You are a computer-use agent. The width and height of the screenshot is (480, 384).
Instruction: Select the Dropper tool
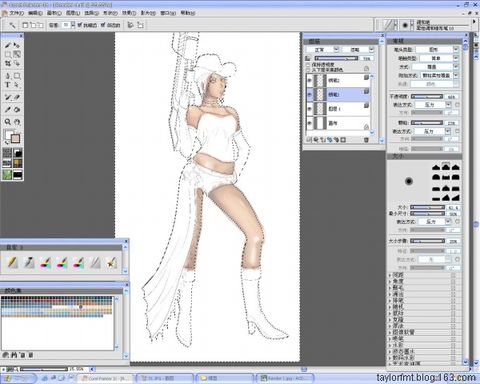coord(8,109)
